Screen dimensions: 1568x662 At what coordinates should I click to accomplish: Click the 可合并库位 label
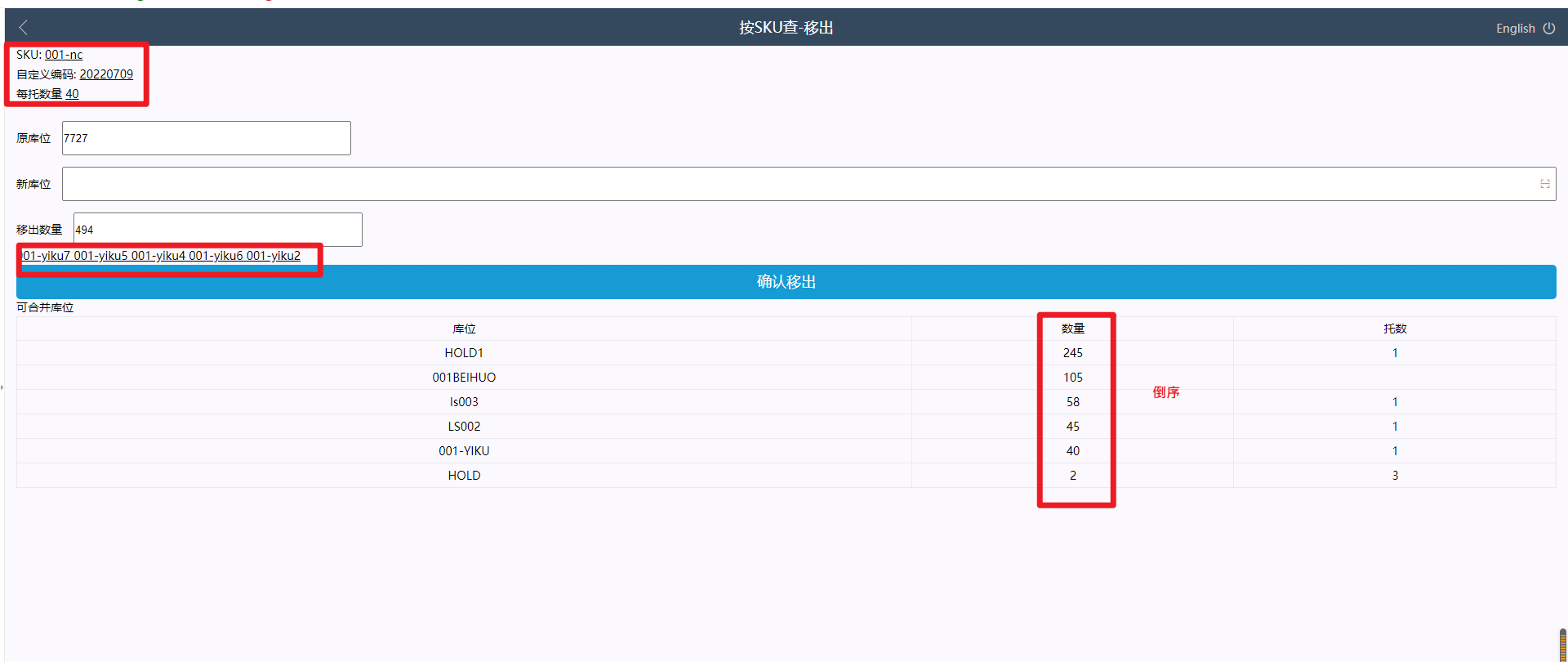point(45,307)
